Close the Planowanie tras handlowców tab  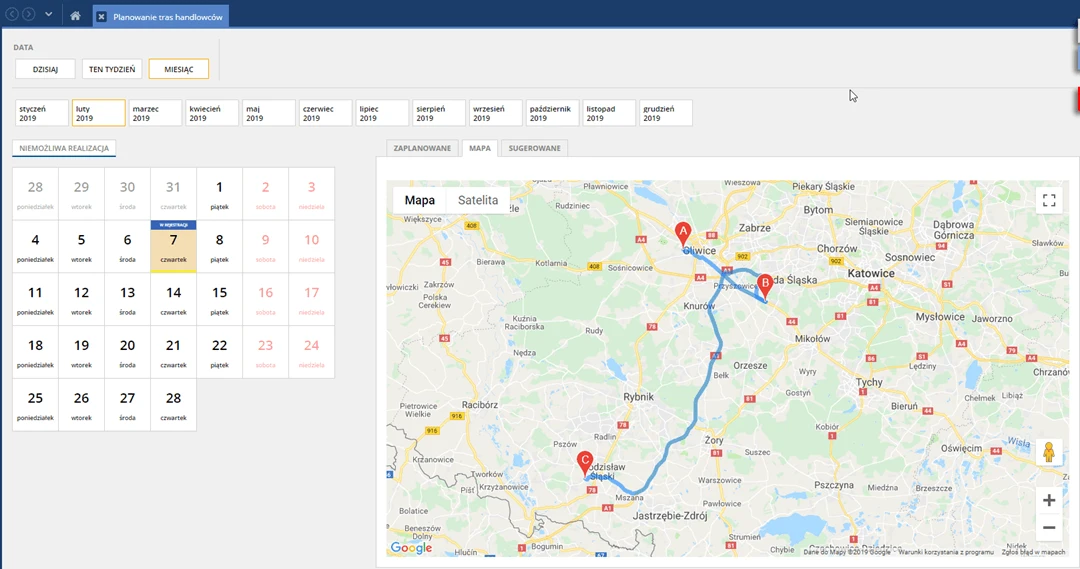[x=101, y=17]
